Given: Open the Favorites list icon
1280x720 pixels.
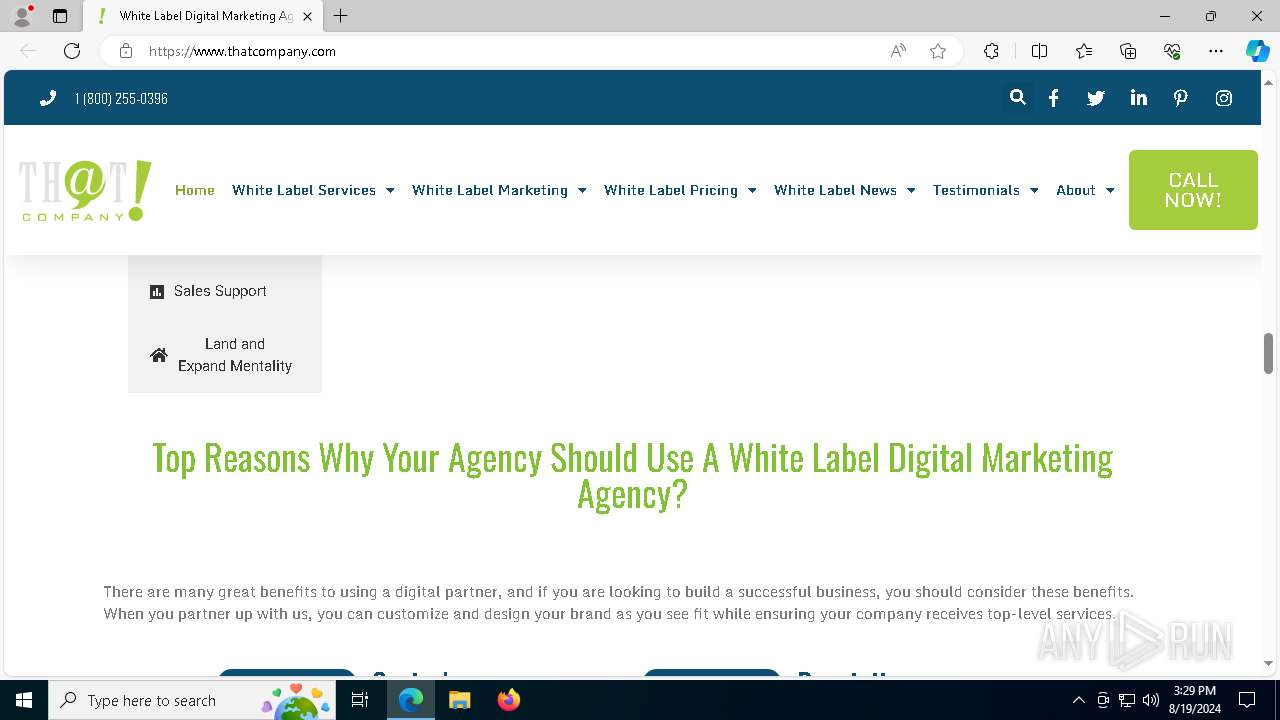Looking at the screenshot, I should pos(1084,51).
